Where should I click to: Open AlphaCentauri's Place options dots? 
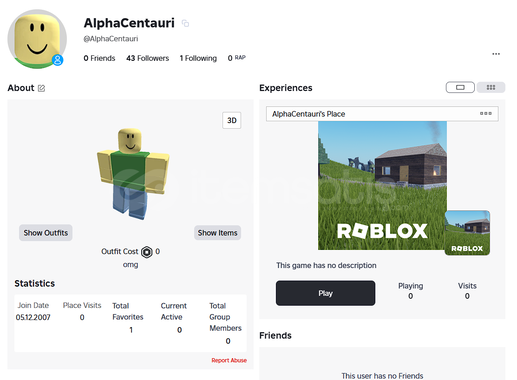coord(486,113)
